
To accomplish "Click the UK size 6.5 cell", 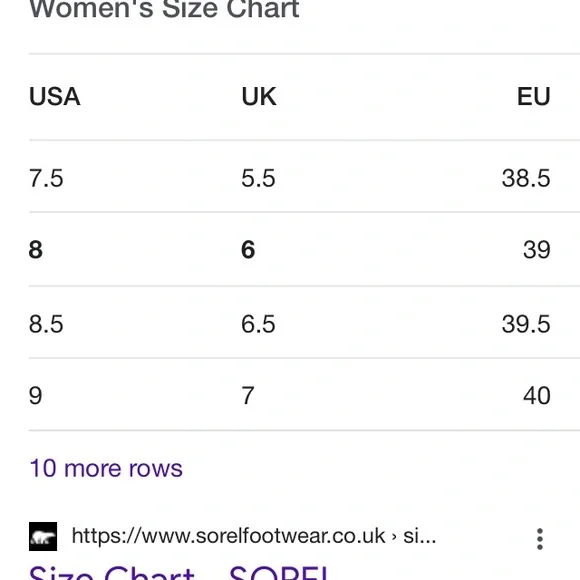I will tap(258, 324).
